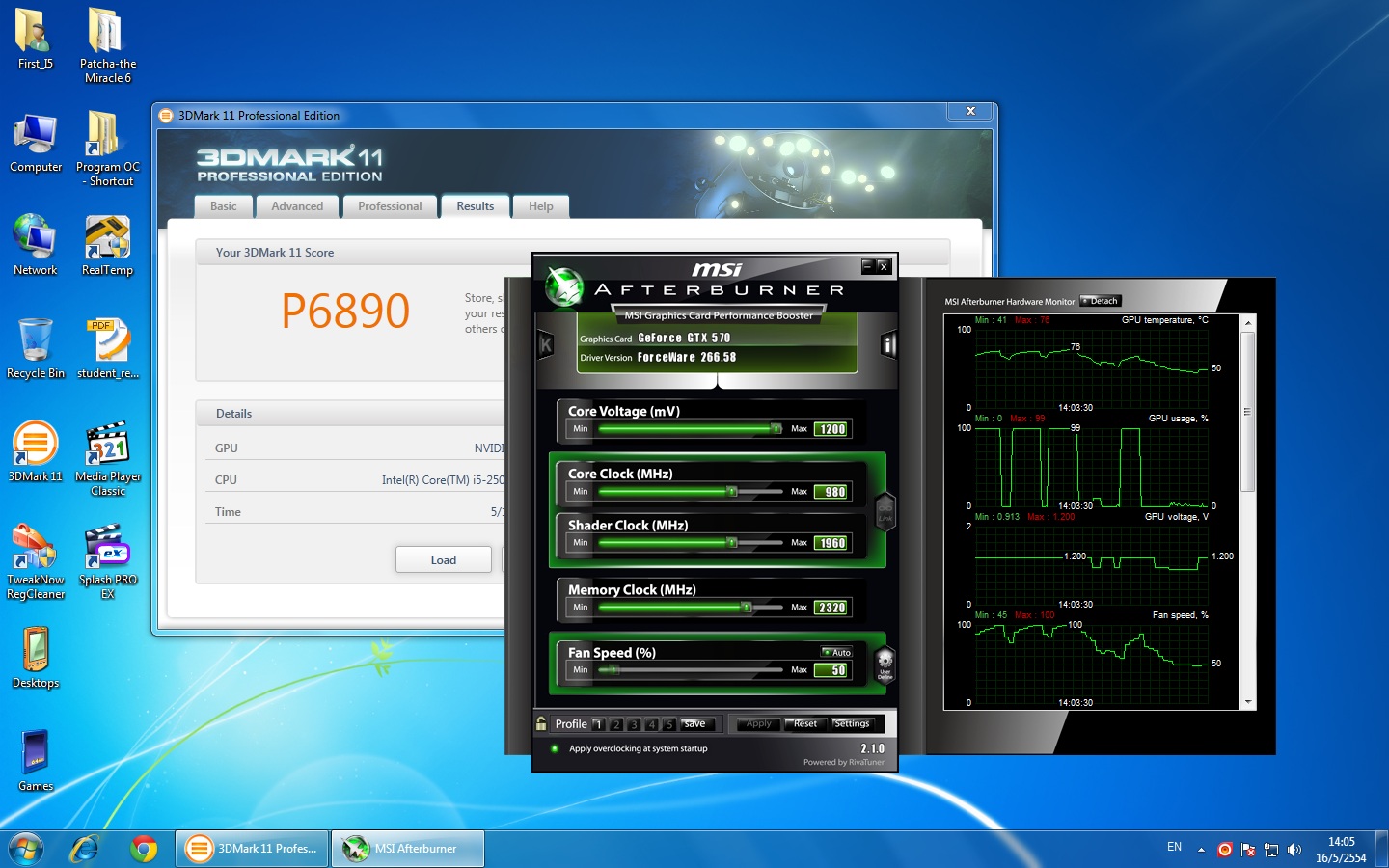The image size is (1389, 868).
Task: Launch Google Chrome from the taskbar
Action: [144, 849]
